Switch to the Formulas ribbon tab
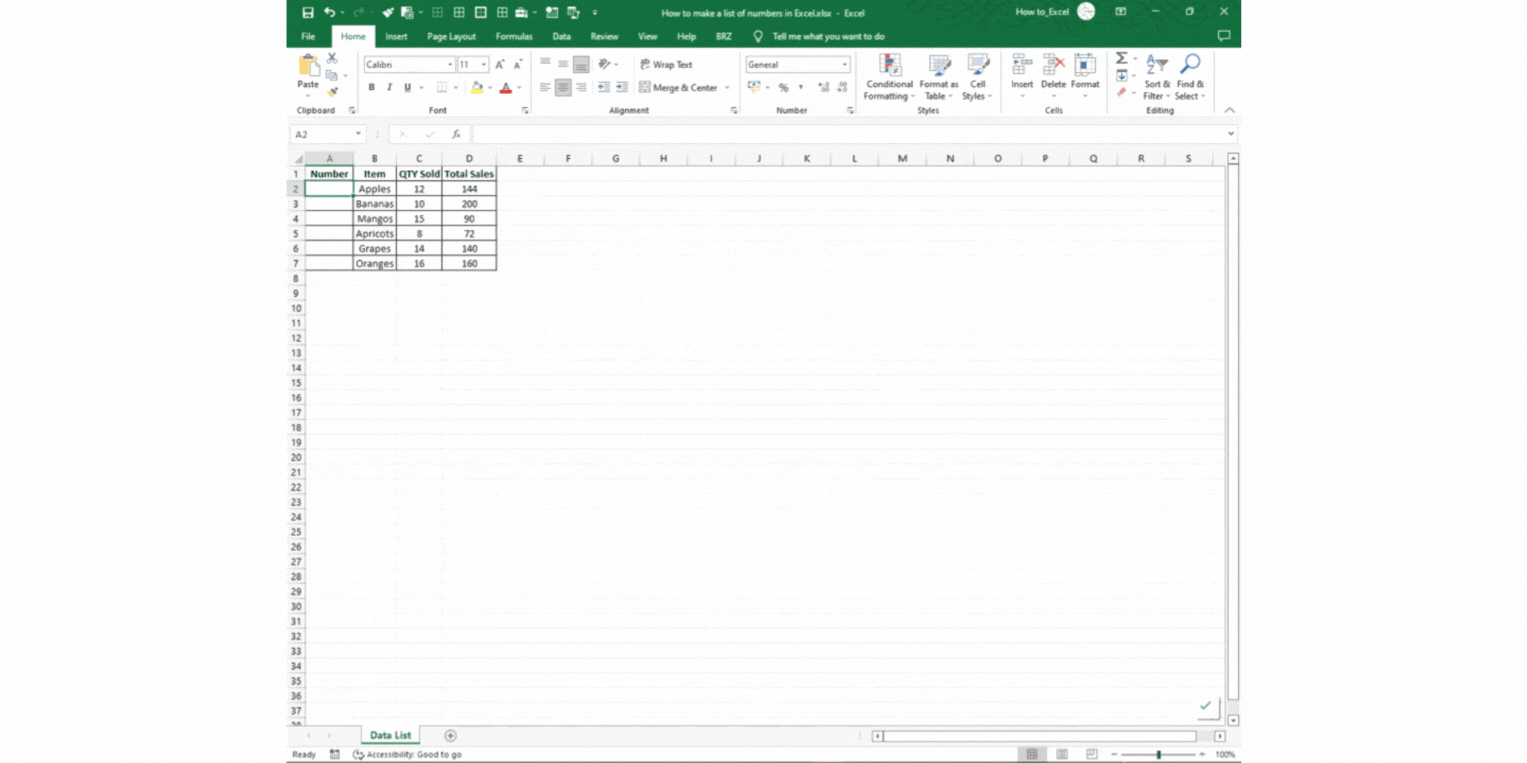 point(514,36)
